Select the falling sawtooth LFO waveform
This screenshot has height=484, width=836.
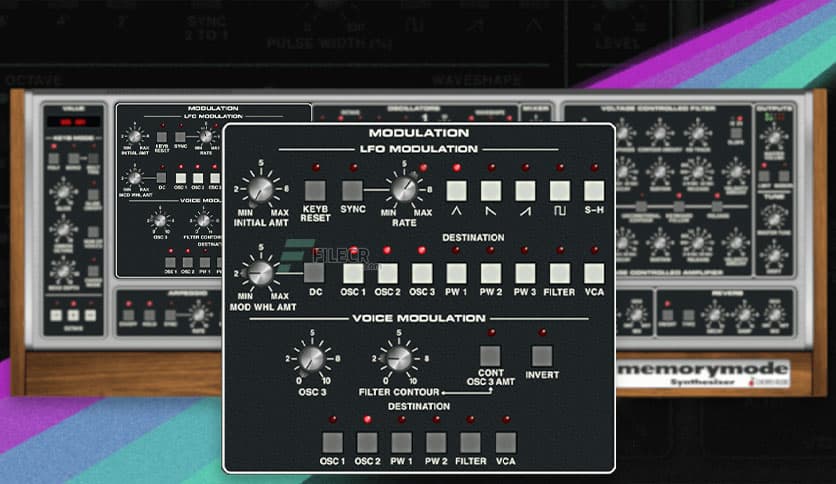(x=491, y=190)
